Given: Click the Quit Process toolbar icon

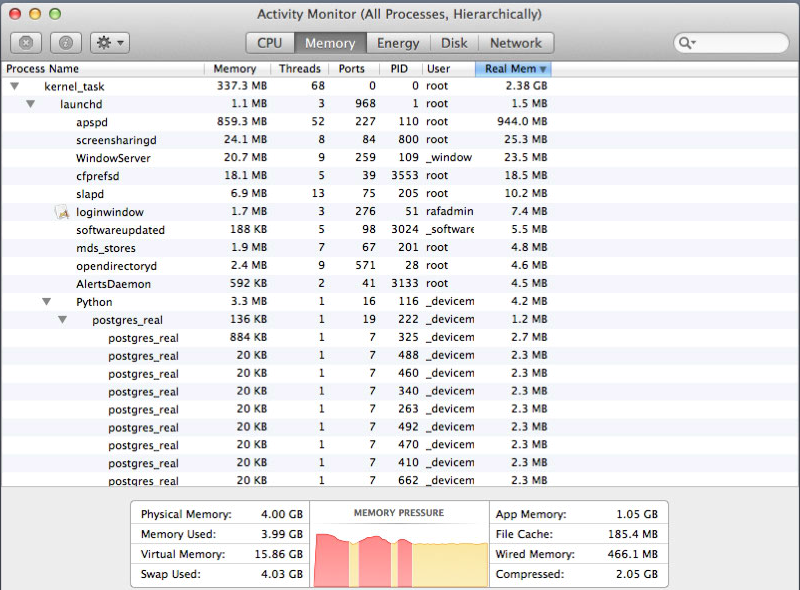Looking at the screenshot, I should point(26,43).
